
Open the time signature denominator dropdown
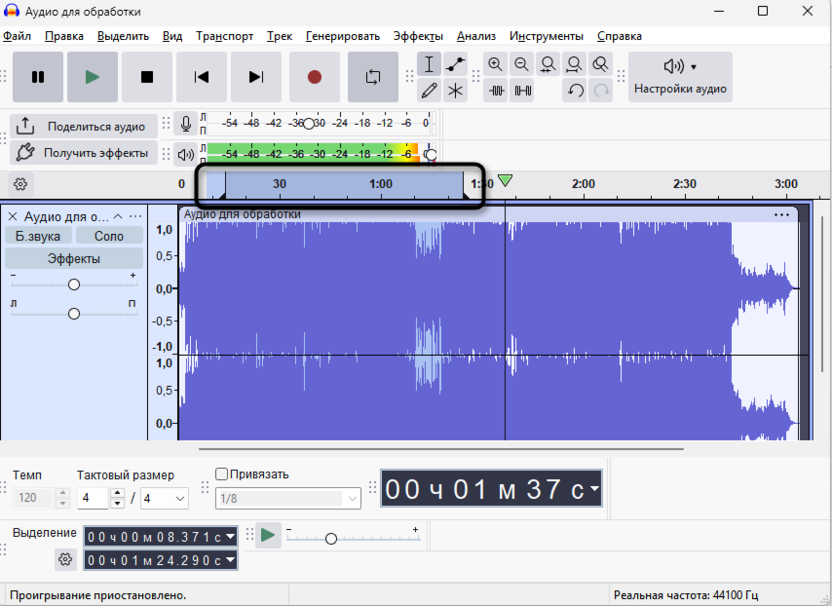(163, 496)
